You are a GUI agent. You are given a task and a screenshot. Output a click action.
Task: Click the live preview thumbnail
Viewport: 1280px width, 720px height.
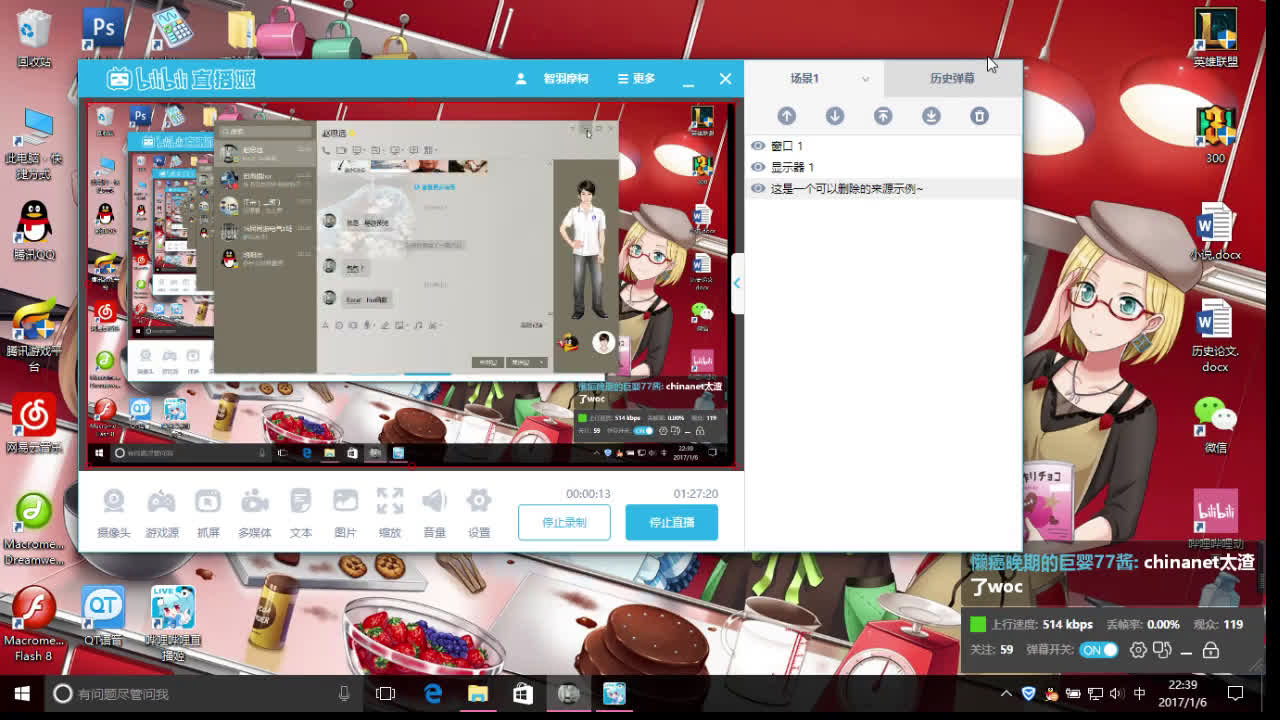click(412, 285)
